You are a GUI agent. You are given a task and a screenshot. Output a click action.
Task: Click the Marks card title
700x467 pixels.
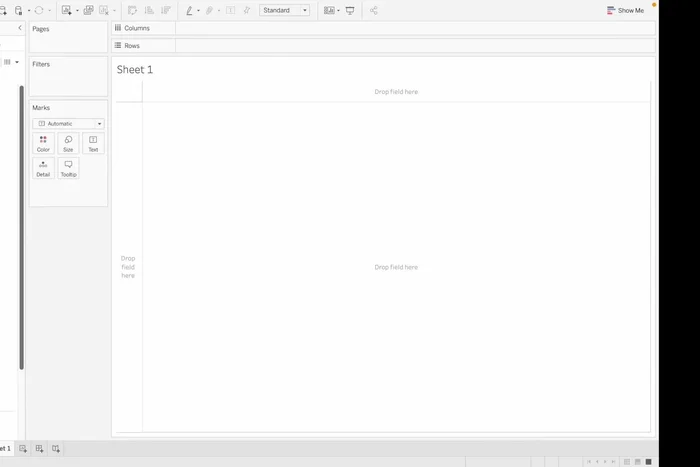(x=41, y=108)
